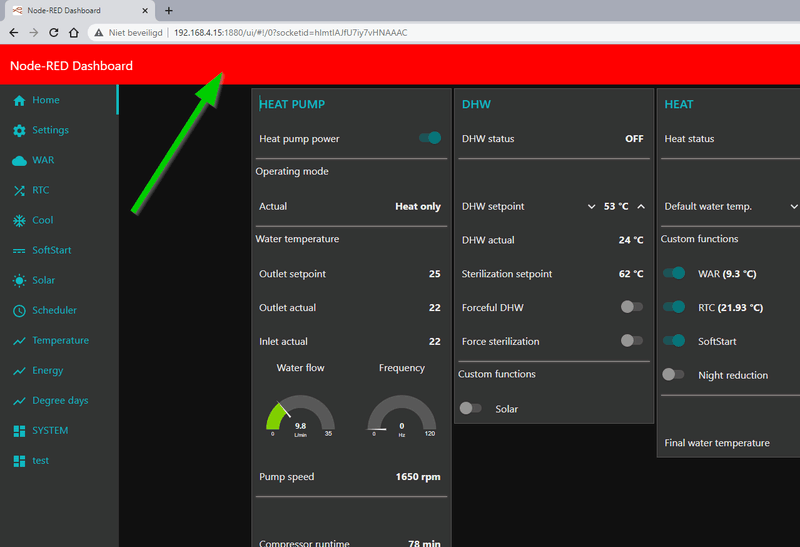Image resolution: width=800 pixels, height=547 pixels.
Task: Click the SYSTEM dashboard grid icon
Action: [x=19, y=431]
